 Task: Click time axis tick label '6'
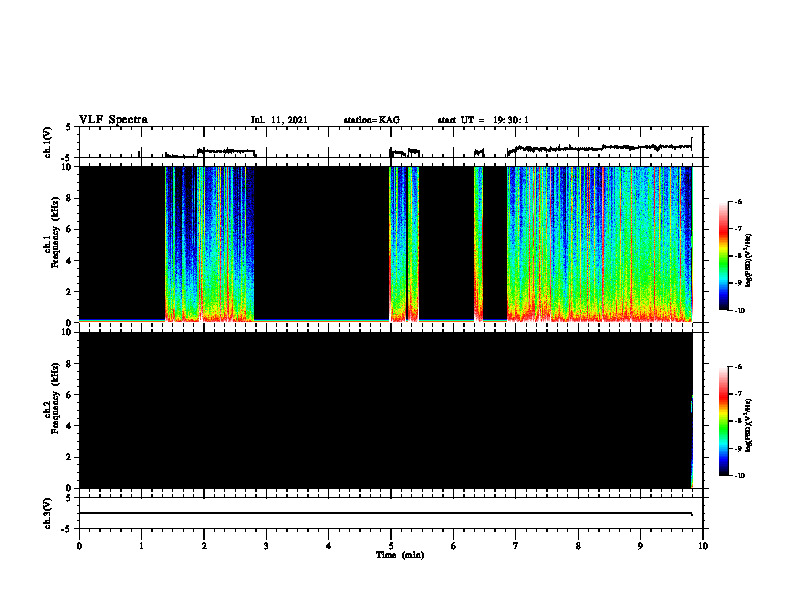(x=454, y=546)
